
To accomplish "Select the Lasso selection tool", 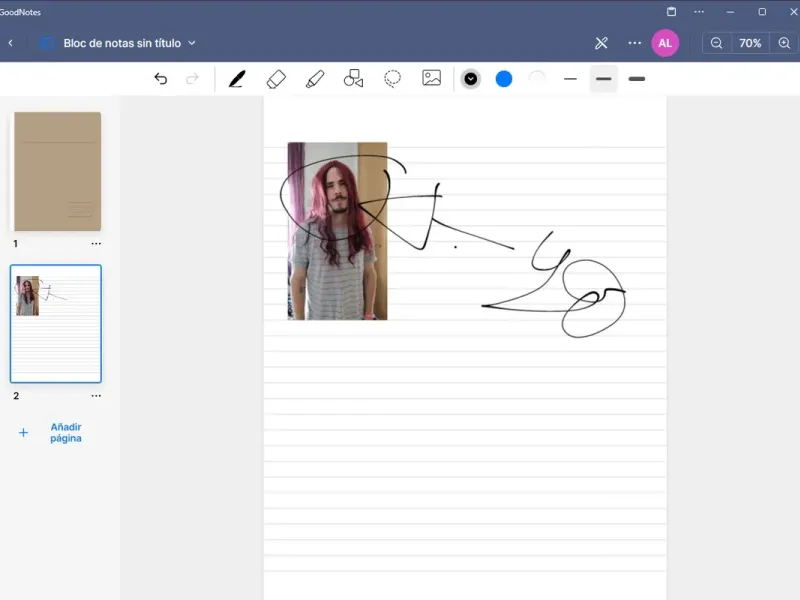I will point(393,79).
